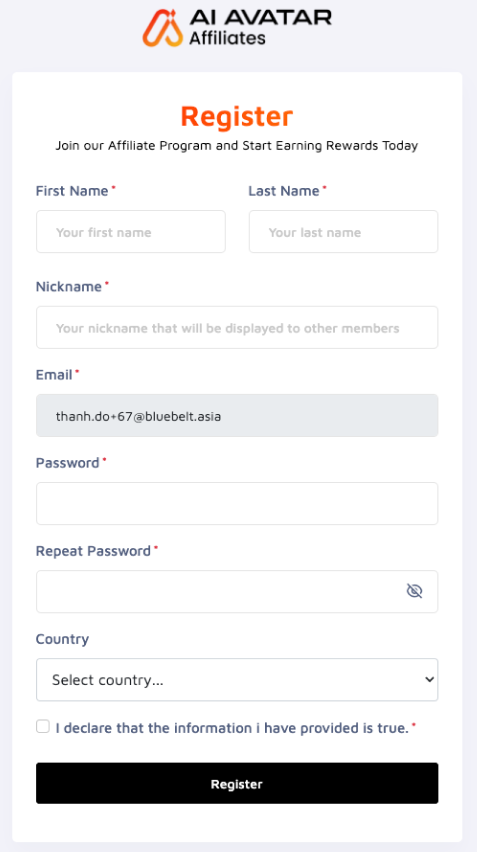The height and width of the screenshot is (852, 477).
Task: Select the prefilled Email field
Action: point(237,415)
